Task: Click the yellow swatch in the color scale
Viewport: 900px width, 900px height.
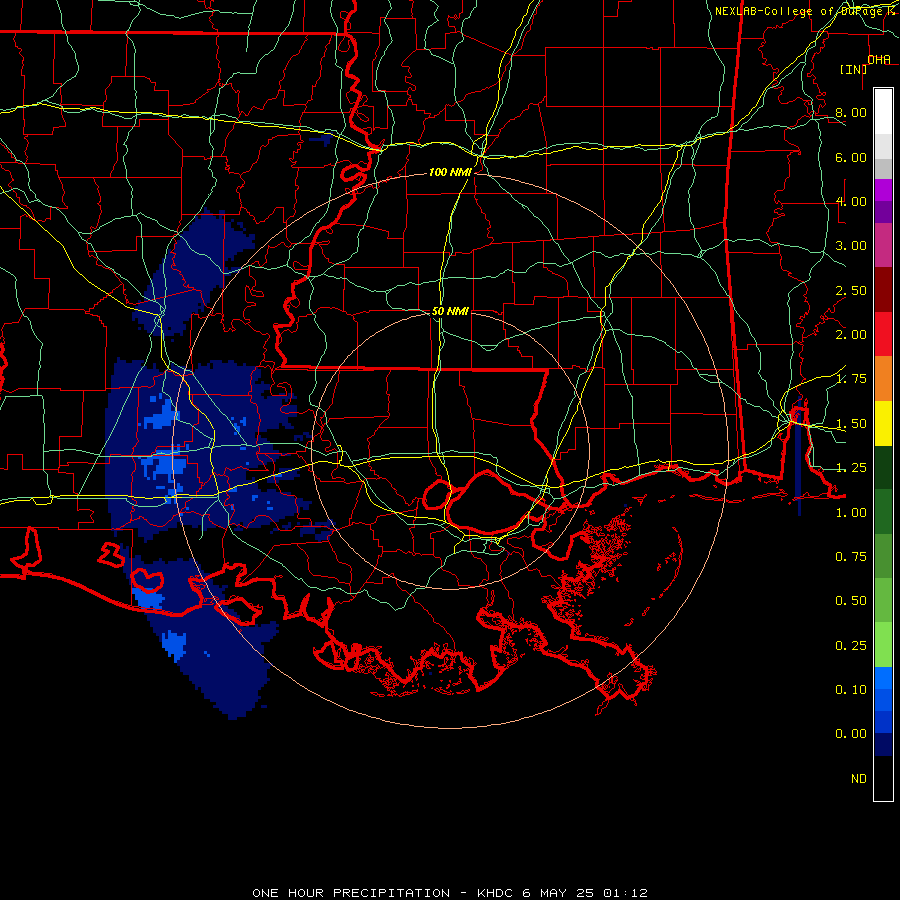Action: coord(883,424)
